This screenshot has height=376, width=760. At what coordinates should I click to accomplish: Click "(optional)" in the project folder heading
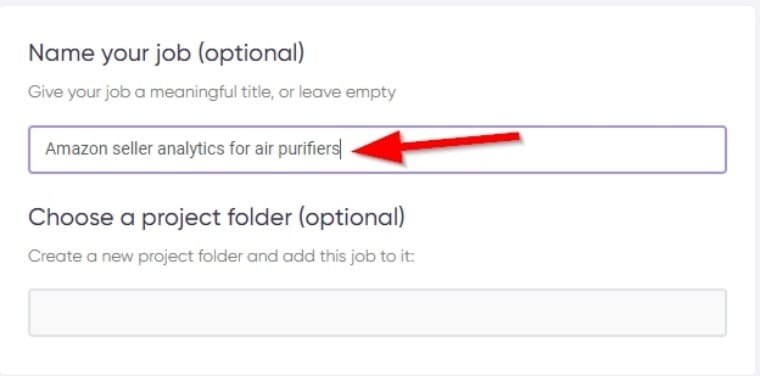click(350, 218)
